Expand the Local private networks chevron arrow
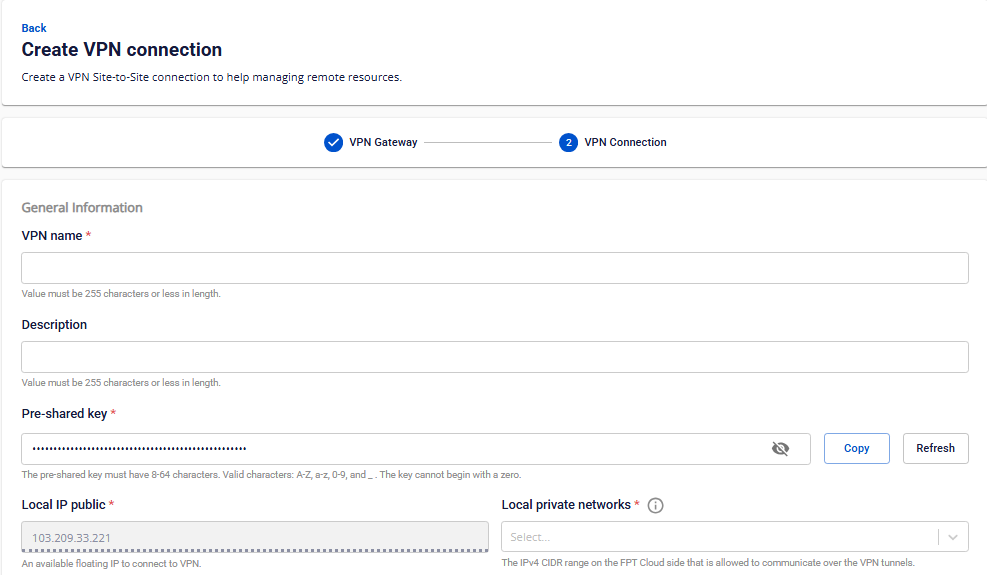The width and height of the screenshot is (987, 575). point(953,537)
